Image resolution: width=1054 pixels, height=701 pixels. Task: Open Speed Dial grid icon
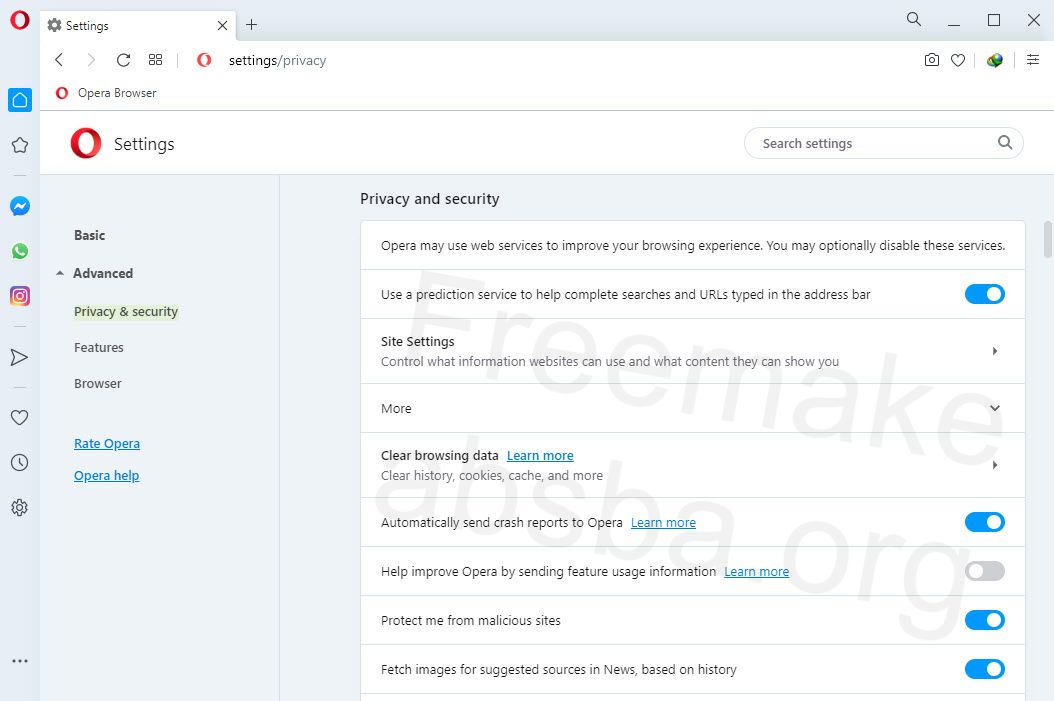[x=155, y=60]
